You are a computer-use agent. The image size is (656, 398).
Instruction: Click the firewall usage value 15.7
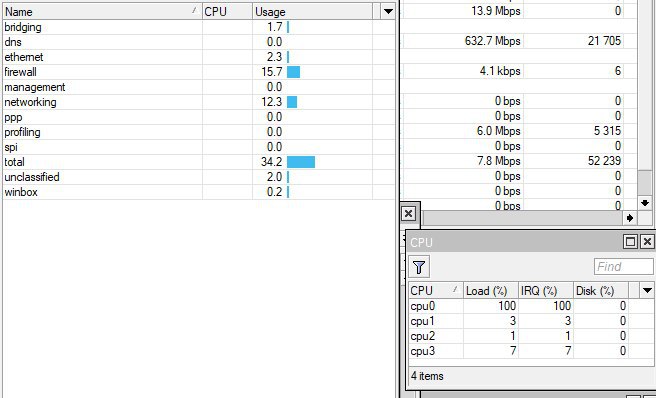coord(272,72)
